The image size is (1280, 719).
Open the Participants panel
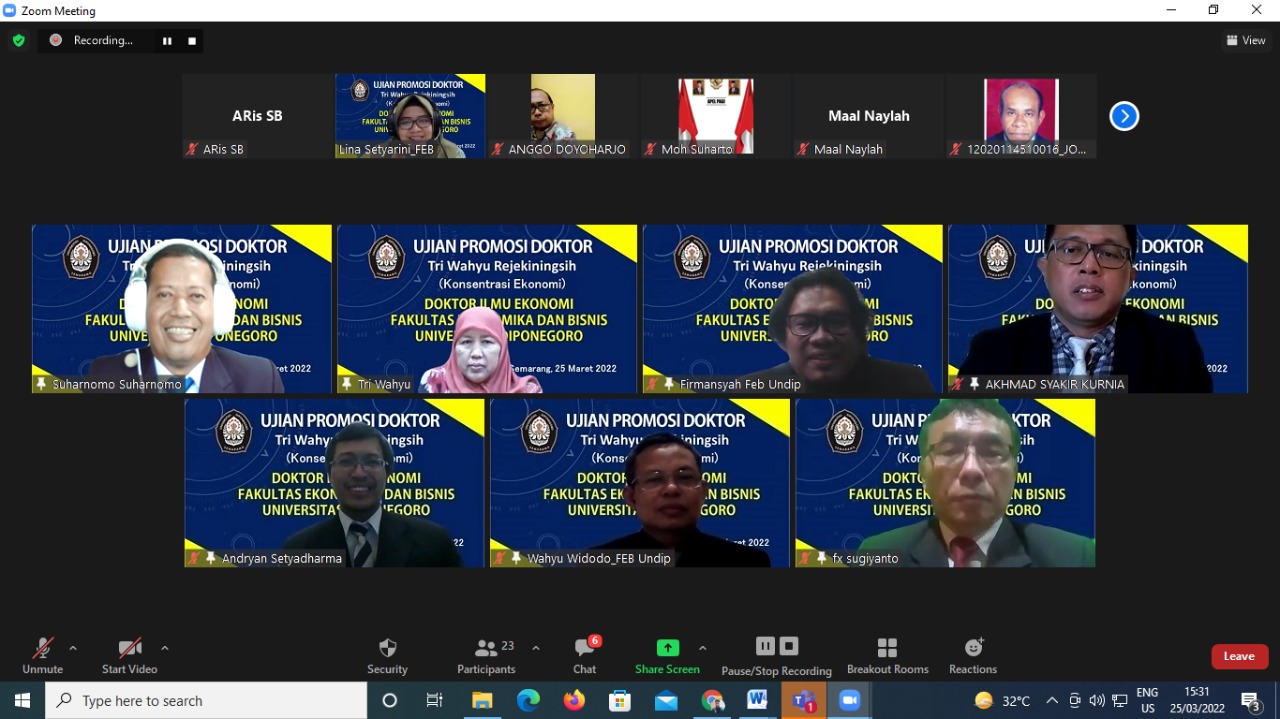click(x=486, y=655)
